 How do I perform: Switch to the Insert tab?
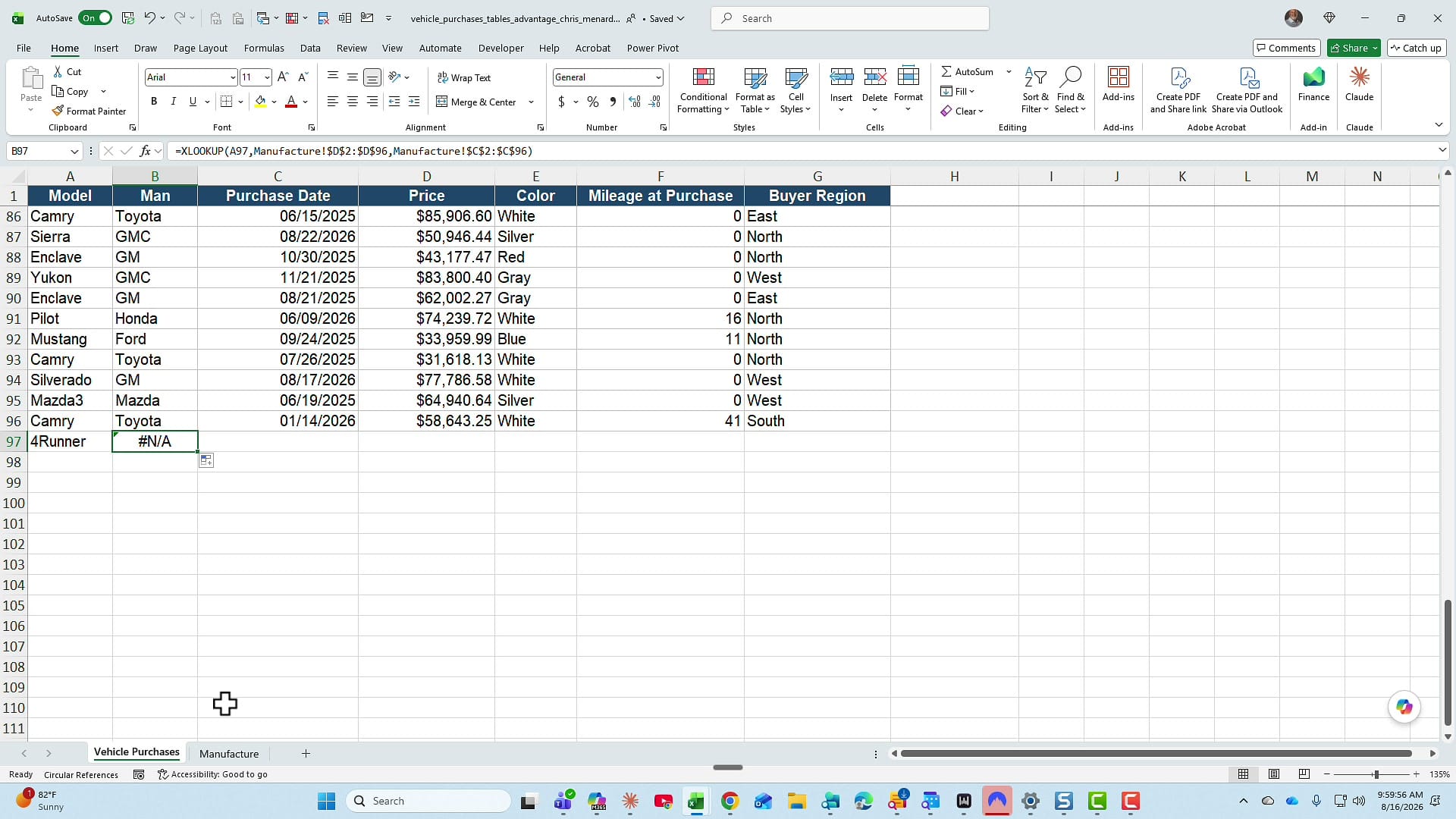click(x=106, y=48)
